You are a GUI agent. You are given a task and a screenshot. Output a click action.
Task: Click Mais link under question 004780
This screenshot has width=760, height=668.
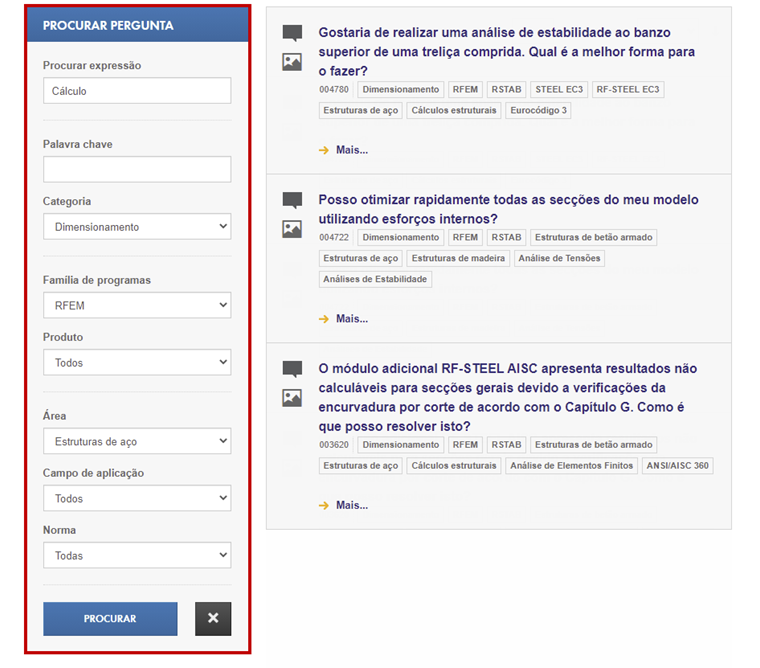tap(352, 150)
